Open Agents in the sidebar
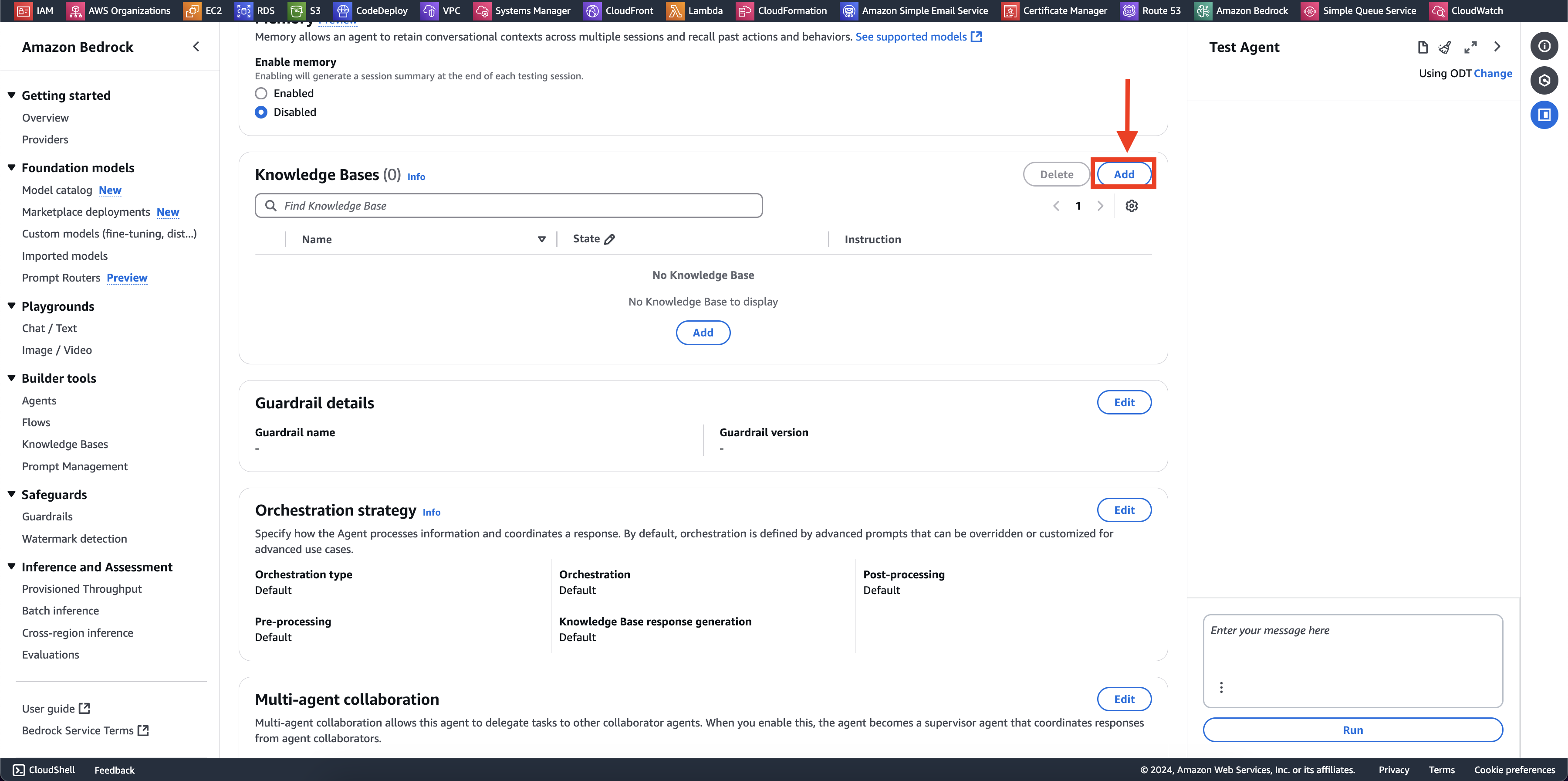 tap(39, 400)
